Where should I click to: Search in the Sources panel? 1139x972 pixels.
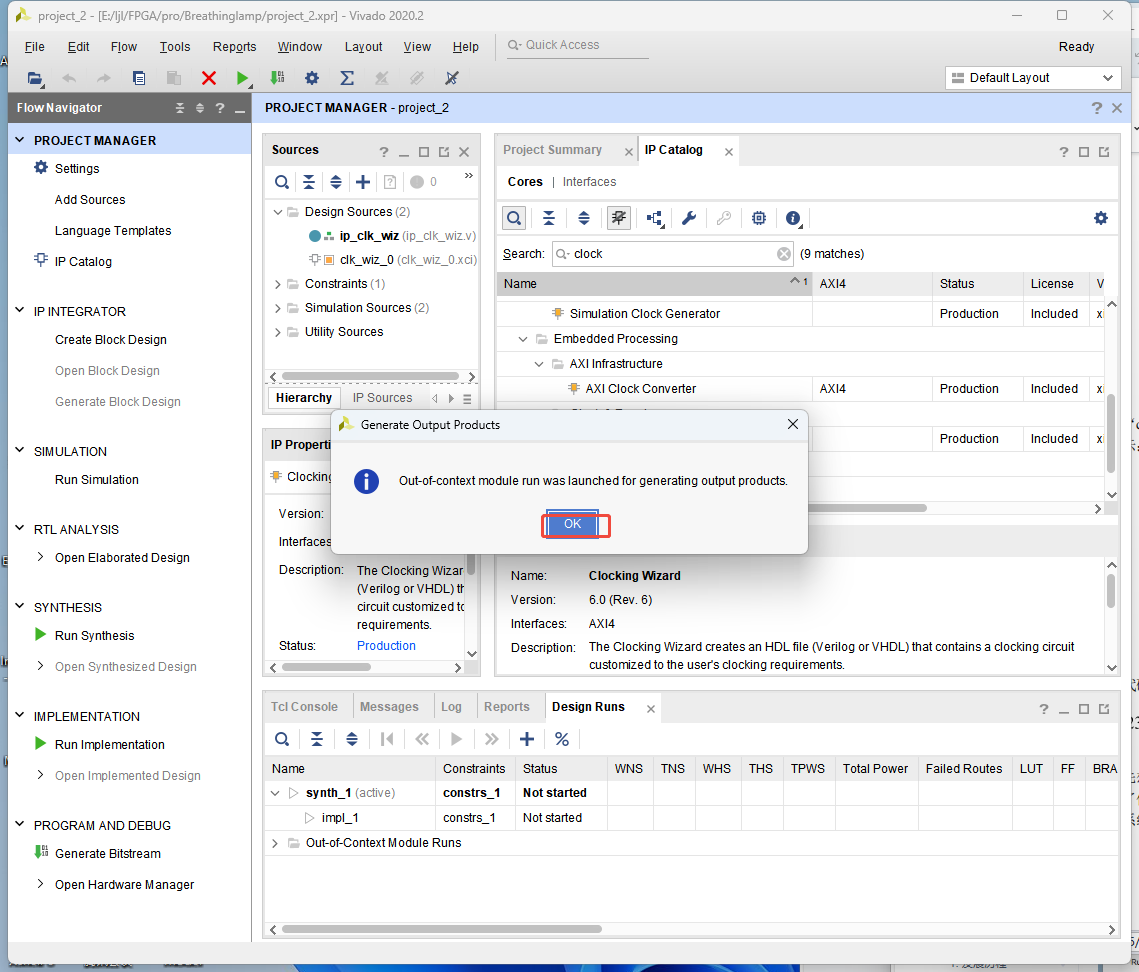[282, 182]
